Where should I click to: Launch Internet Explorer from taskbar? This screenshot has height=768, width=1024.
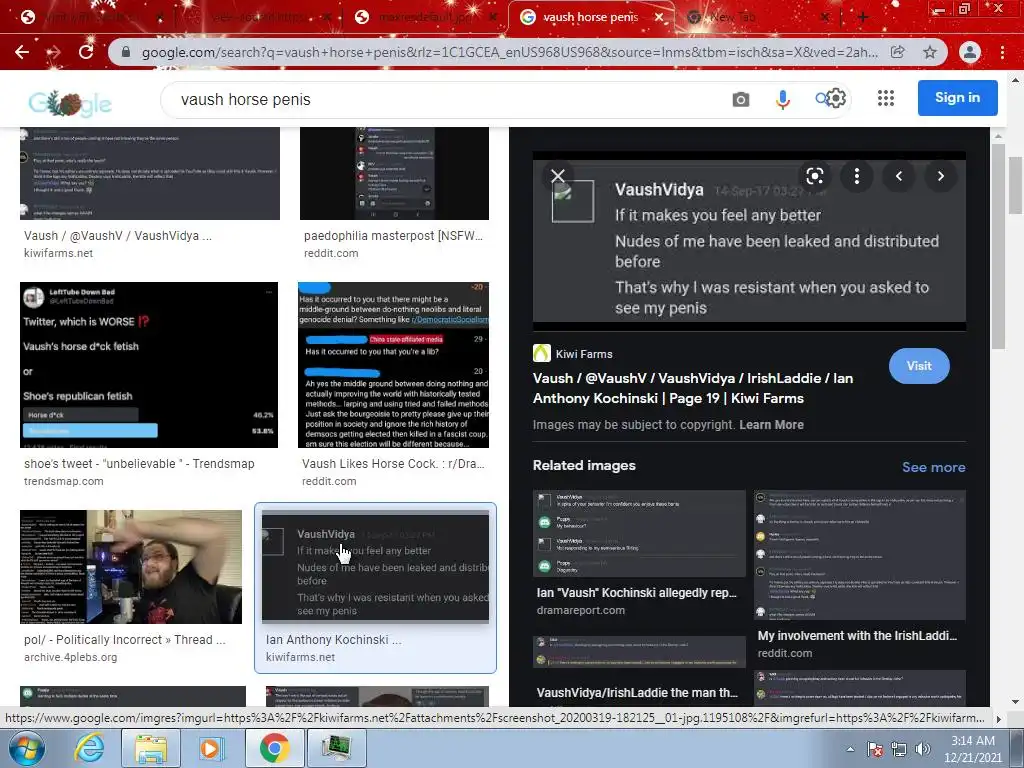89,748
